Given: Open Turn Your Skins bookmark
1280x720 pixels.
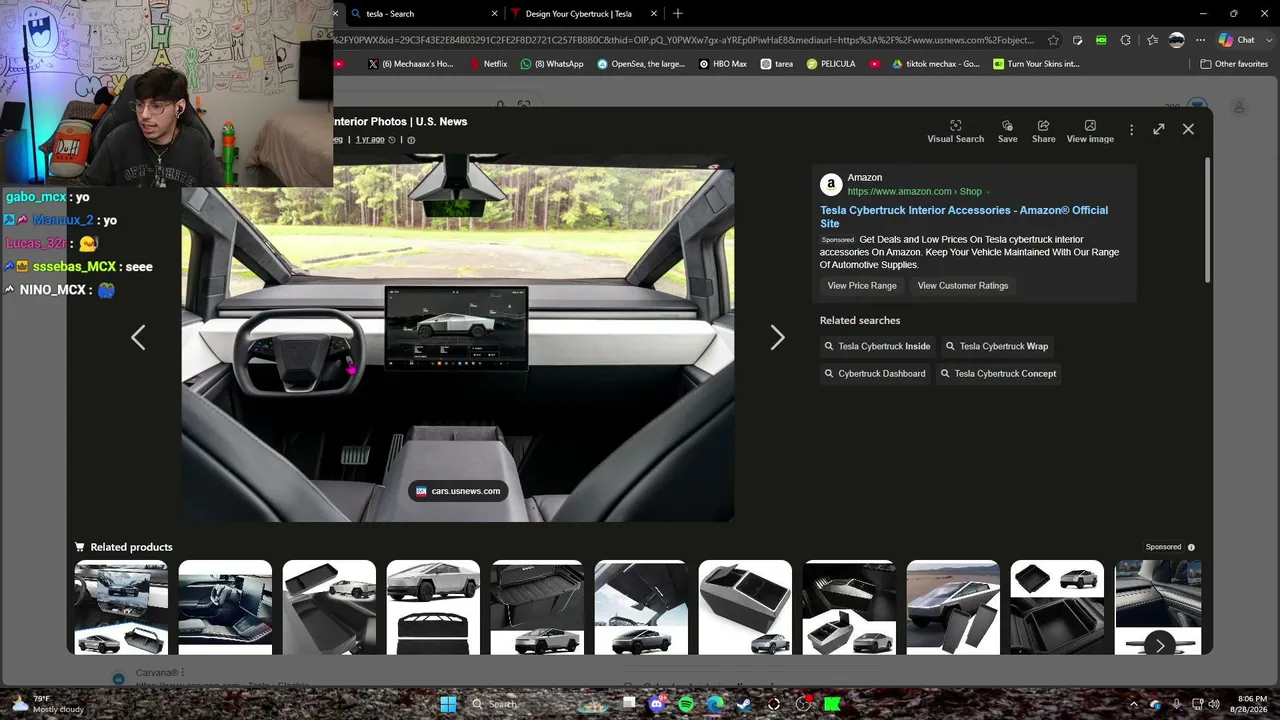Looking at the screenshot, I should pos(1037,64).
